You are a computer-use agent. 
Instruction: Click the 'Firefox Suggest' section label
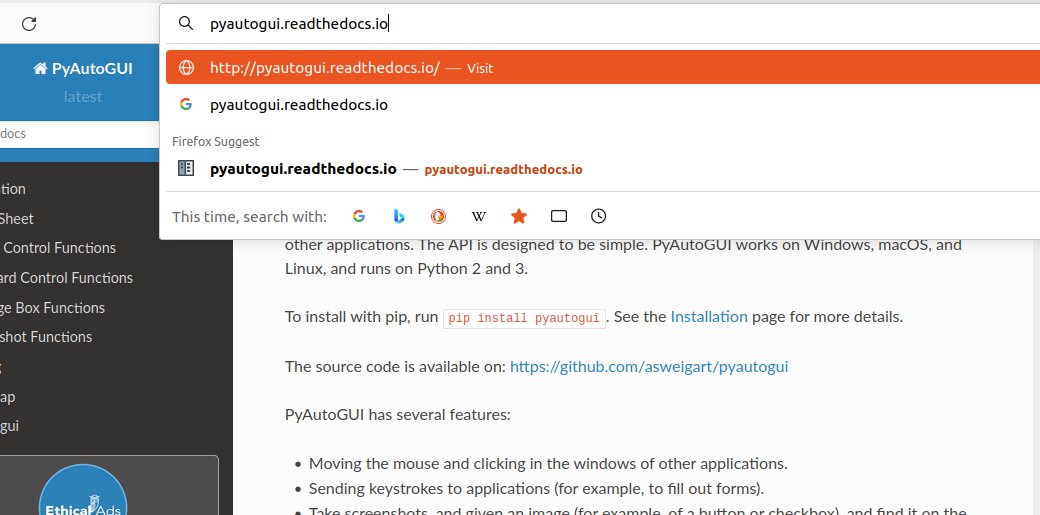pyautogui.click(x=216, y=141)
